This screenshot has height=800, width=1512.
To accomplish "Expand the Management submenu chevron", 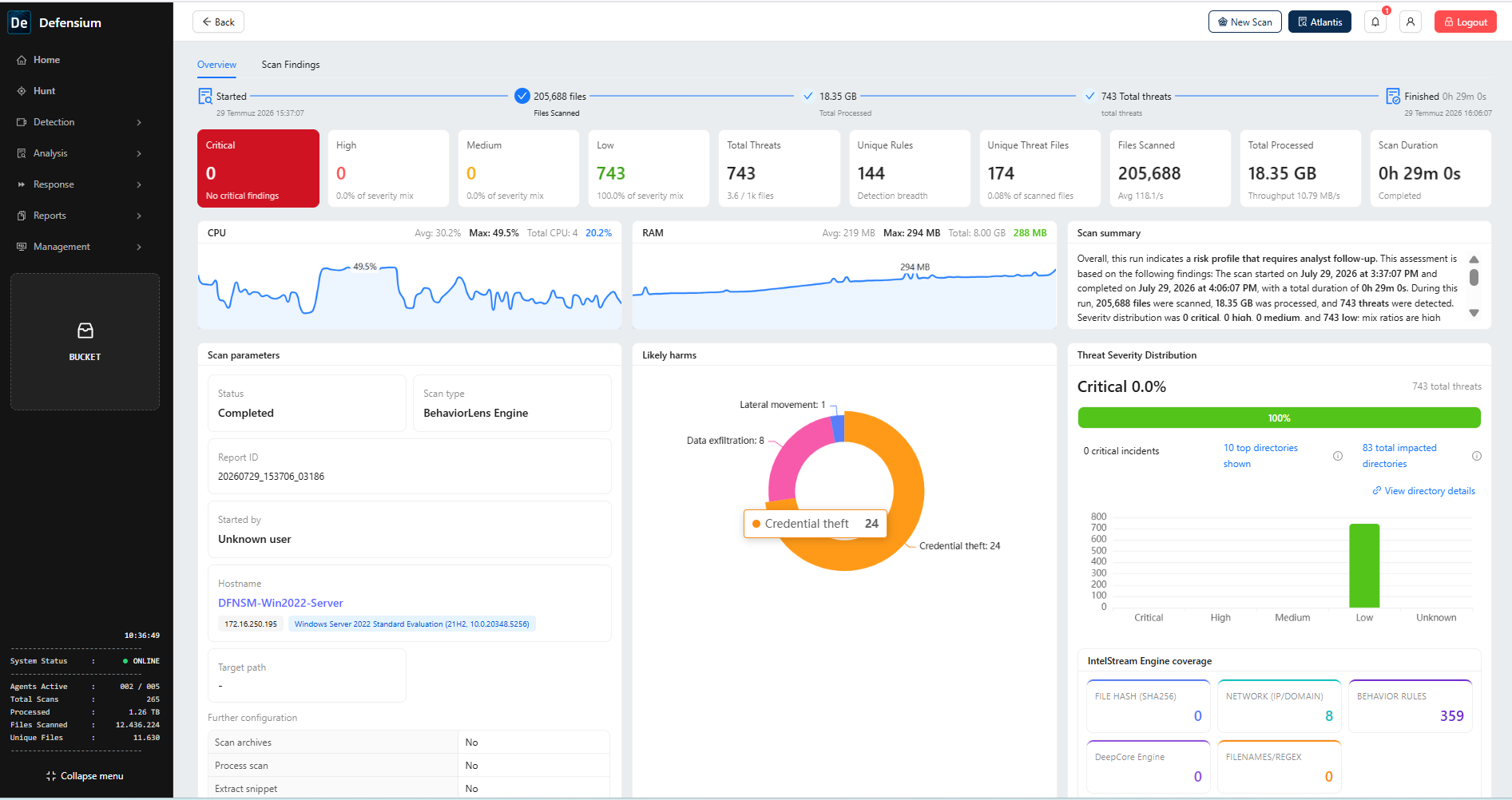I will pyautogui.click(x=139, y=247).
